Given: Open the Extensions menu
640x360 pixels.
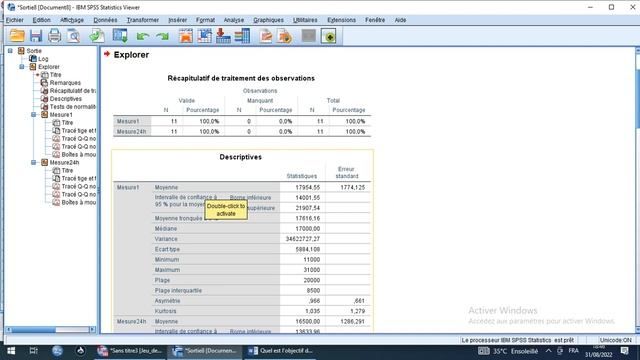Looking at the screenshot, I should pyautogui.click(x=342, y=20).
